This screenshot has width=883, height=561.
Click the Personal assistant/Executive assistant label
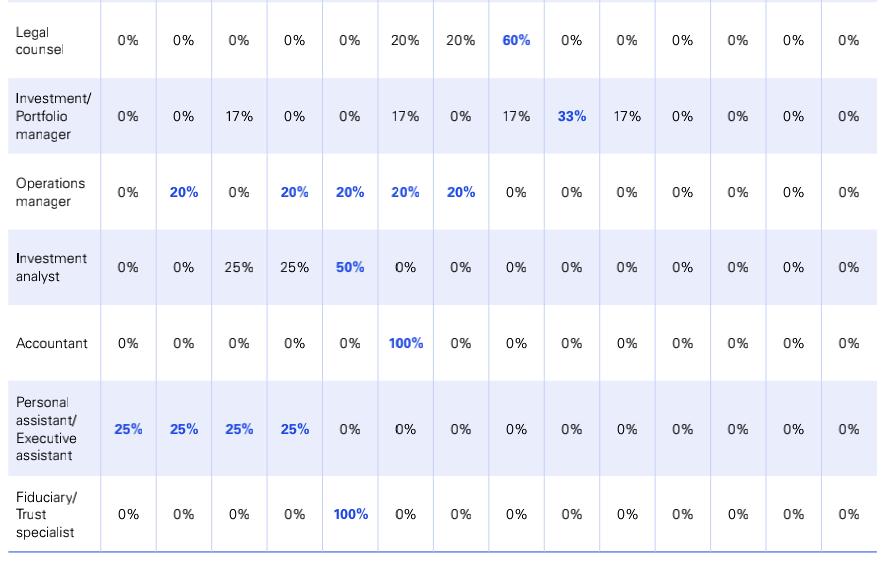pyautogui.click(x=46, y=429)
